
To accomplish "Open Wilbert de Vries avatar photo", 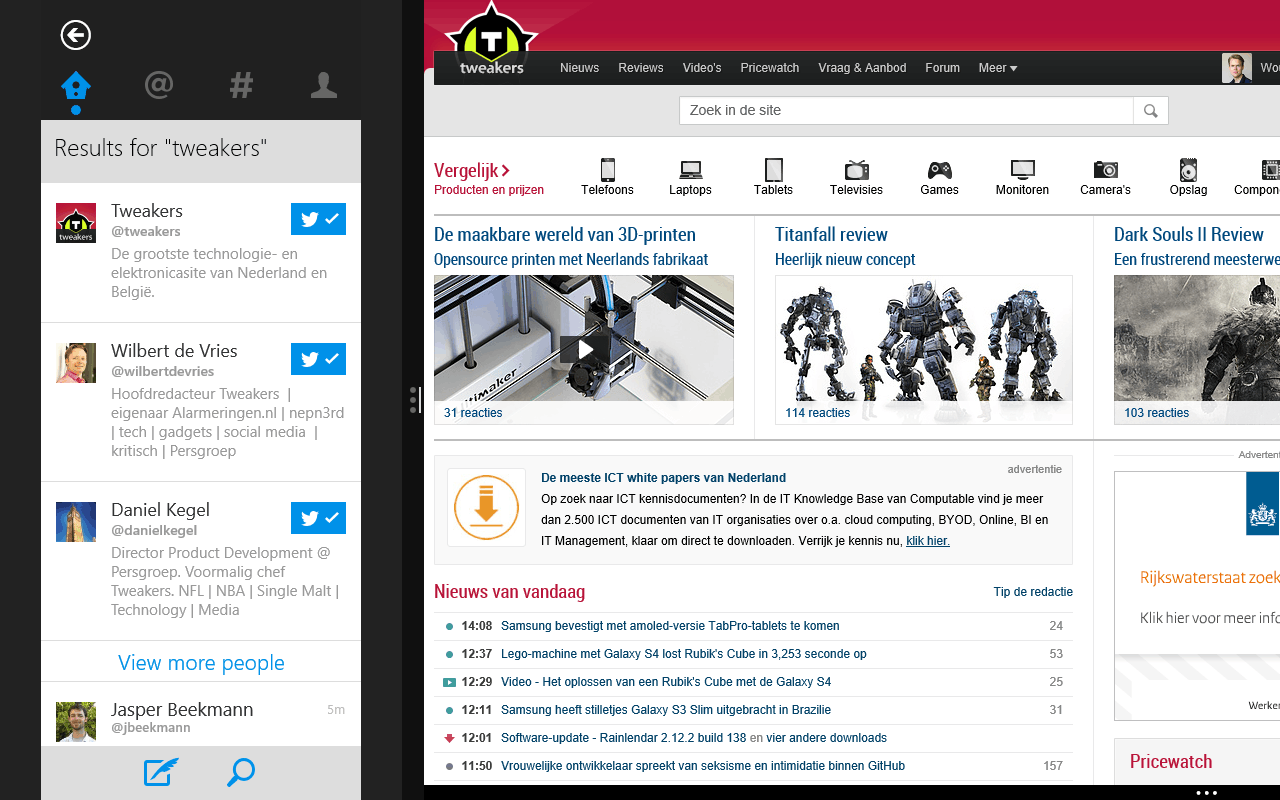I will (x=76, y=363).
